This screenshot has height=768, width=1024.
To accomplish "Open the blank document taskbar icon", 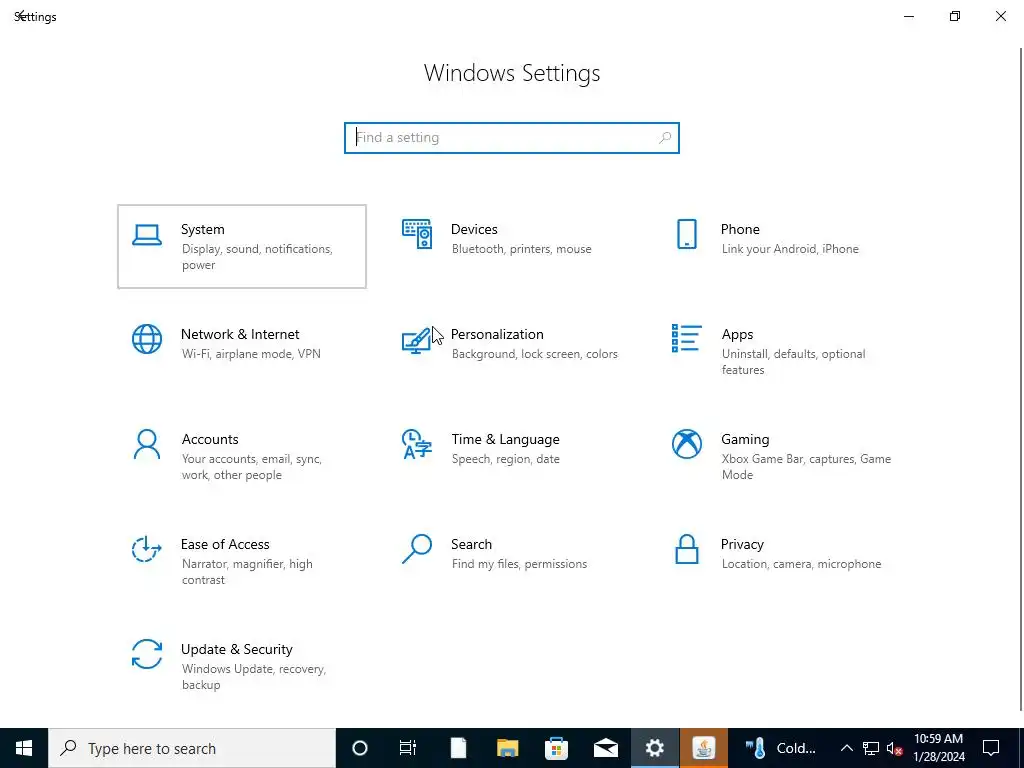I will (x=458, y=748).
